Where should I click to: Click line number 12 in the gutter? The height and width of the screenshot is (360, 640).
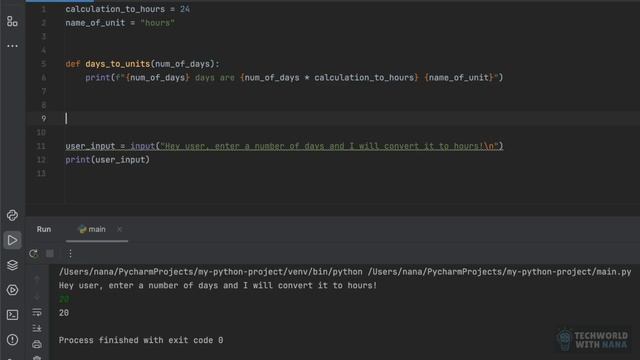coord(41,160)
